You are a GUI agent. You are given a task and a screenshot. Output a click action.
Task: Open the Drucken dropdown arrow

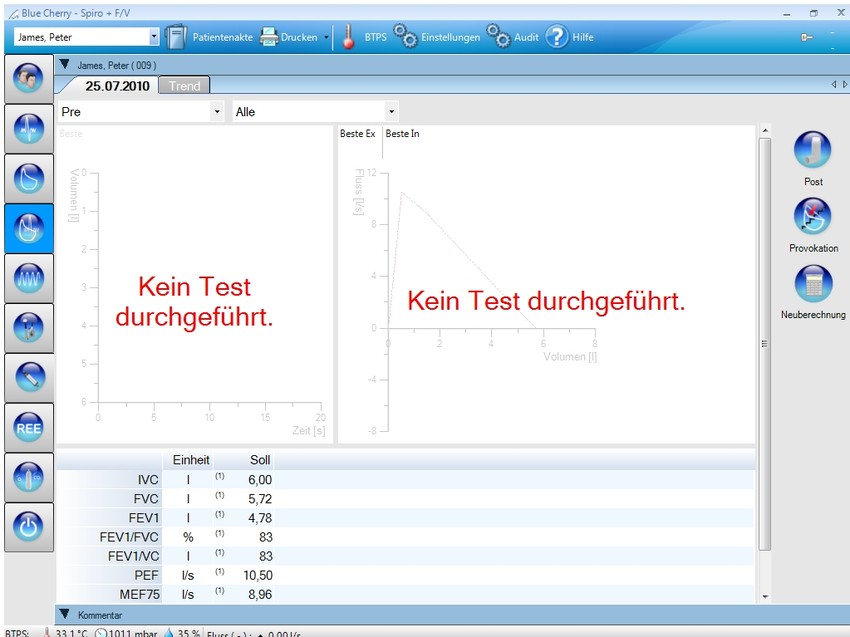tap(326, 37)
